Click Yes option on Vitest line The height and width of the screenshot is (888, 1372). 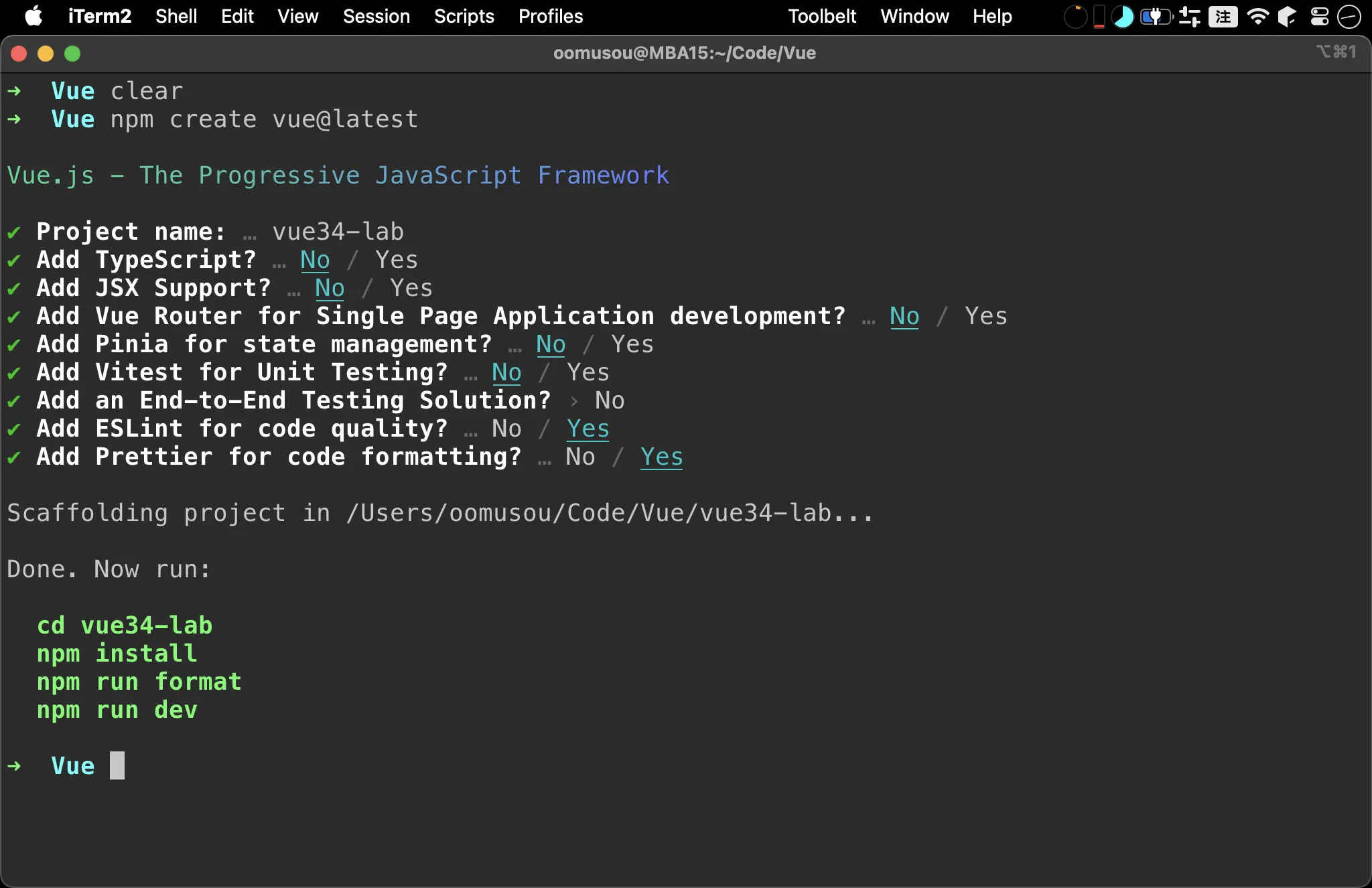coord(588,372)
